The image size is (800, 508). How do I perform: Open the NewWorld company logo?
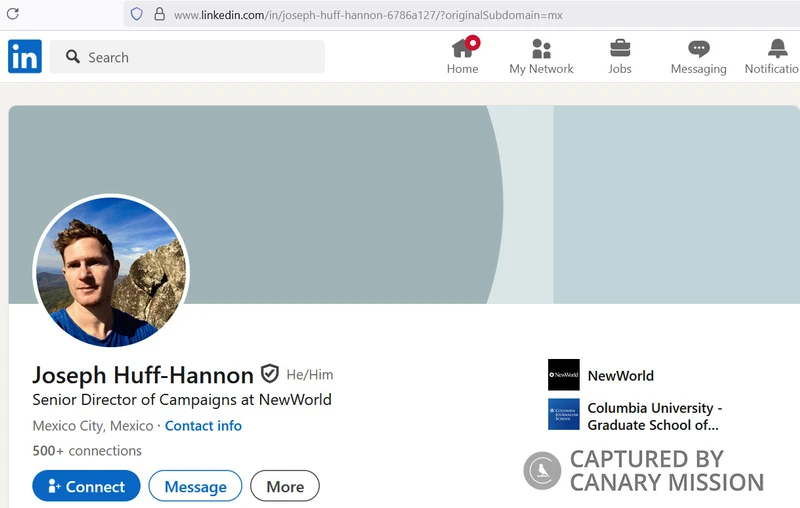(x=563, y=375)
